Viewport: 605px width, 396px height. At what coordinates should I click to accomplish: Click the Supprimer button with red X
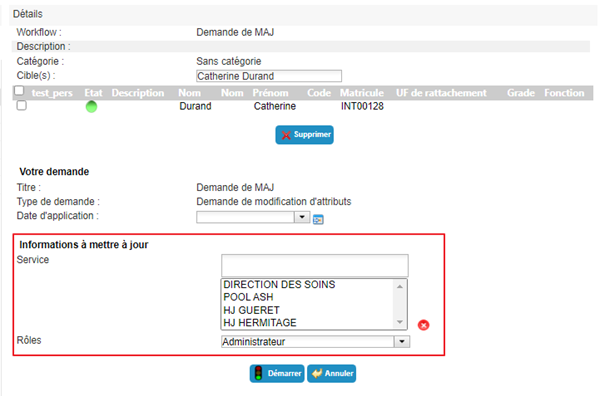click(x=304, y=135)
